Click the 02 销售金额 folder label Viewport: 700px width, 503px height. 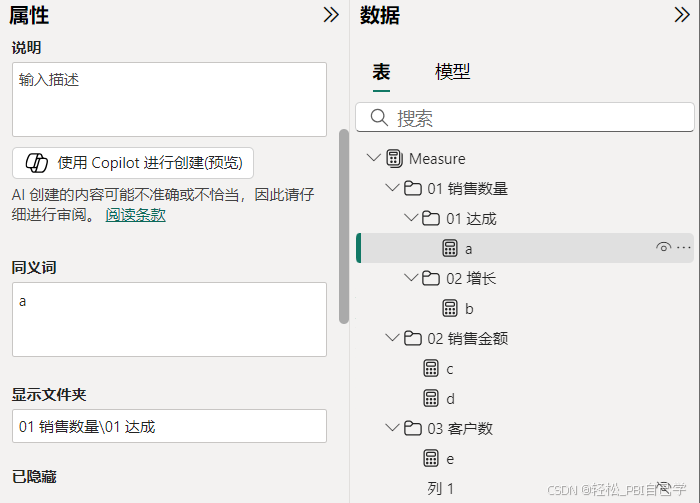[467, 338]
